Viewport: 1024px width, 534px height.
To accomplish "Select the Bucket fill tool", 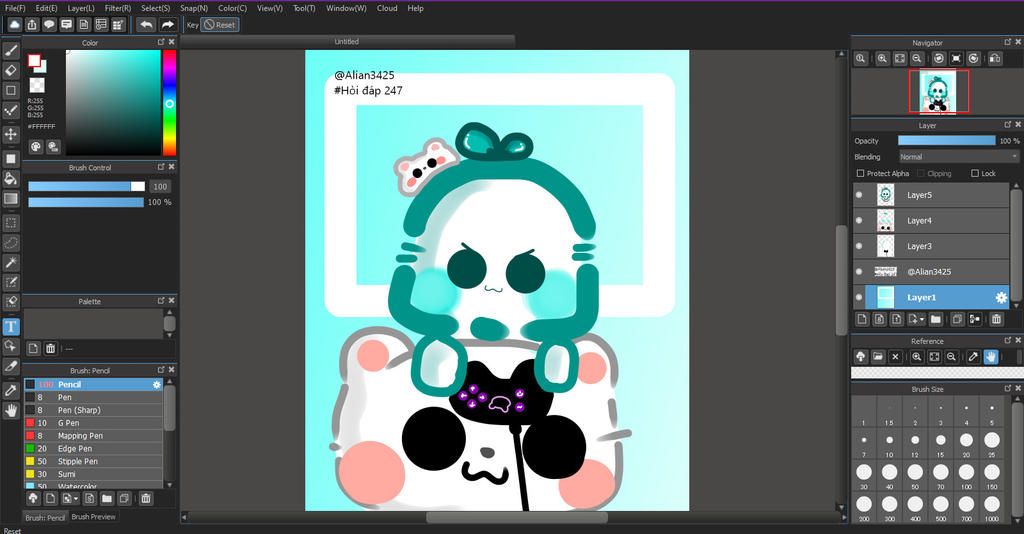I will 12,179.
